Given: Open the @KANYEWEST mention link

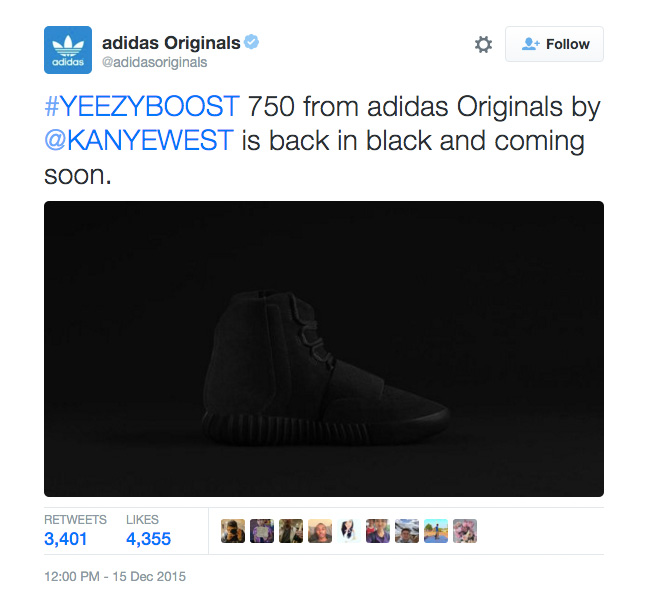Looking at the screenshot, I should [139, 140].
